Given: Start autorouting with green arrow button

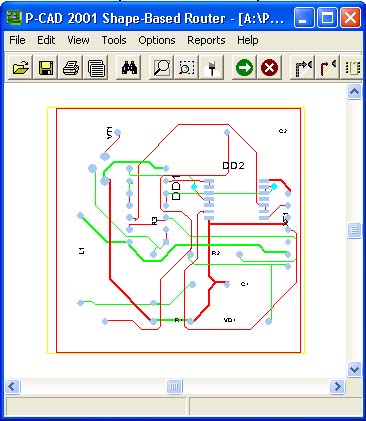Looking at the screenshot, I should pos(244,68).
